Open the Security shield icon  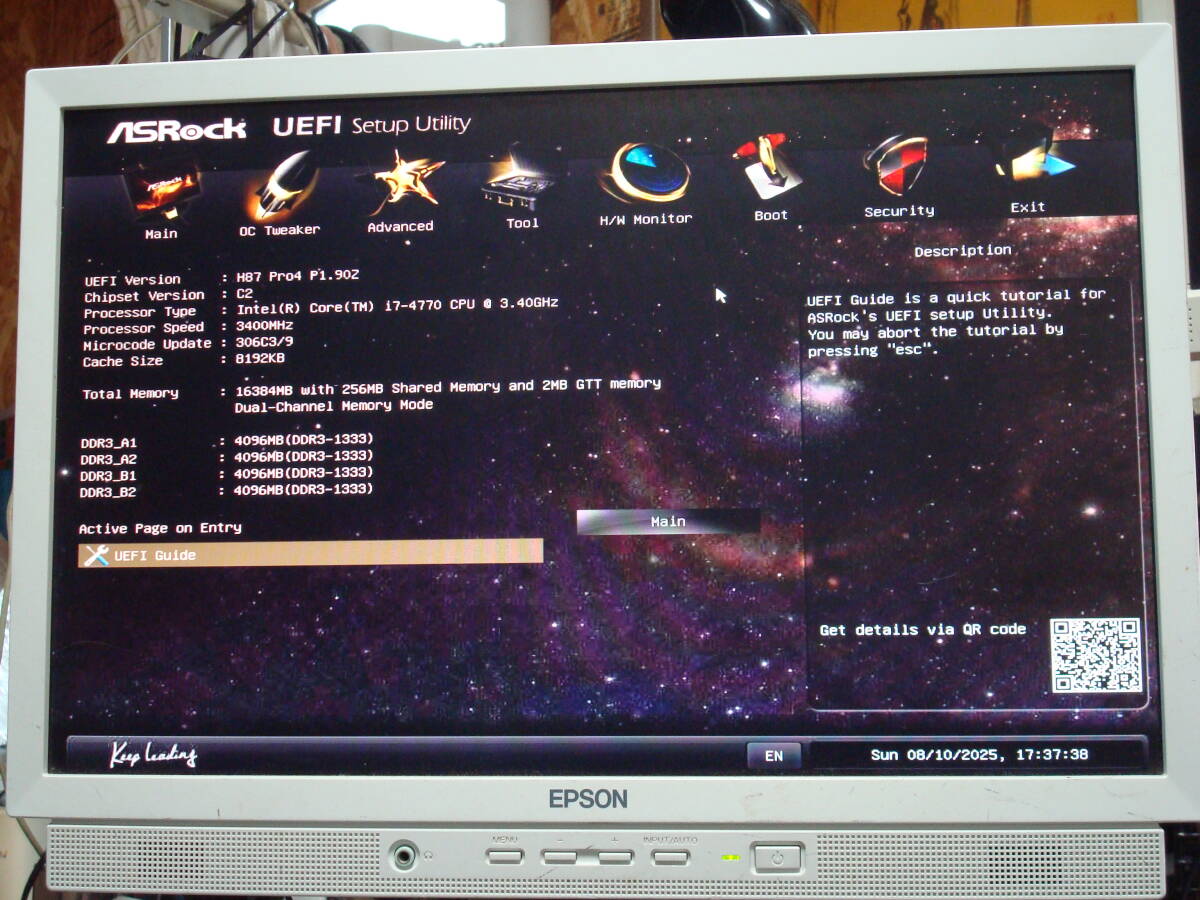[x=896, y=166]
